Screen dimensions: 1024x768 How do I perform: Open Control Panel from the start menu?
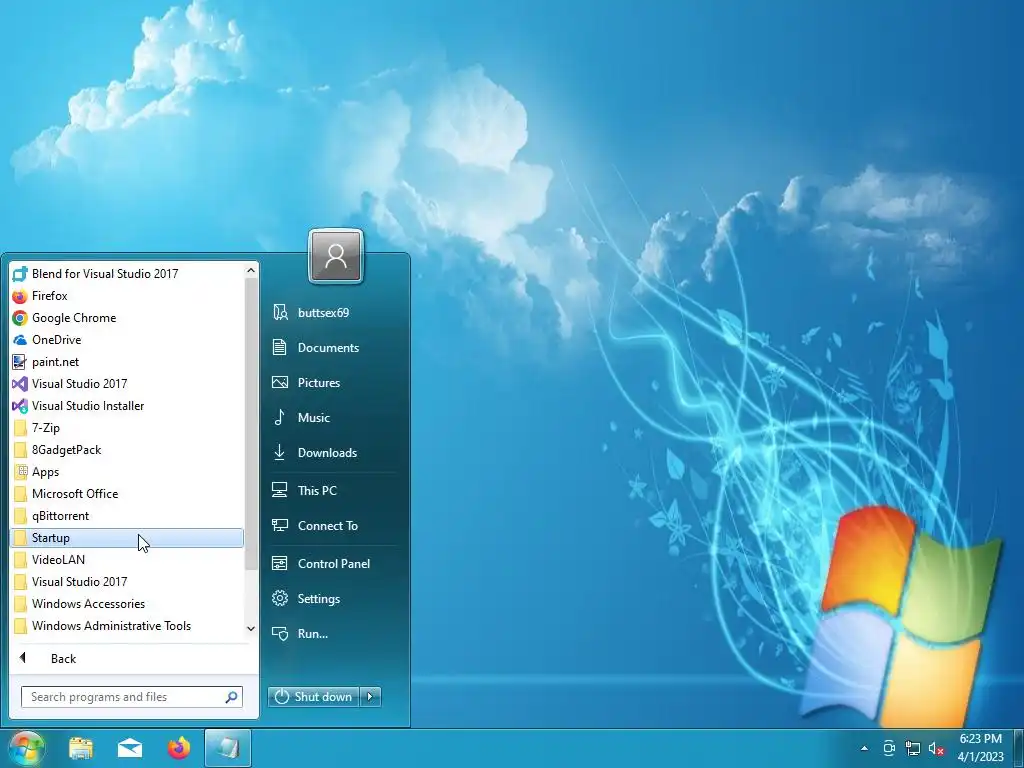pyautogui.click(x=334, y=564)
